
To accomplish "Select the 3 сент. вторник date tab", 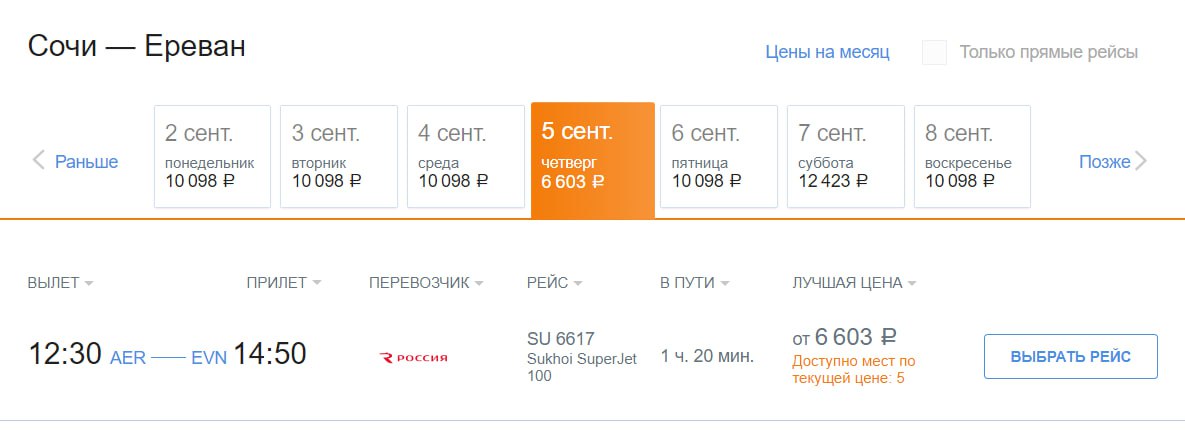I will [x=338, y=157].
